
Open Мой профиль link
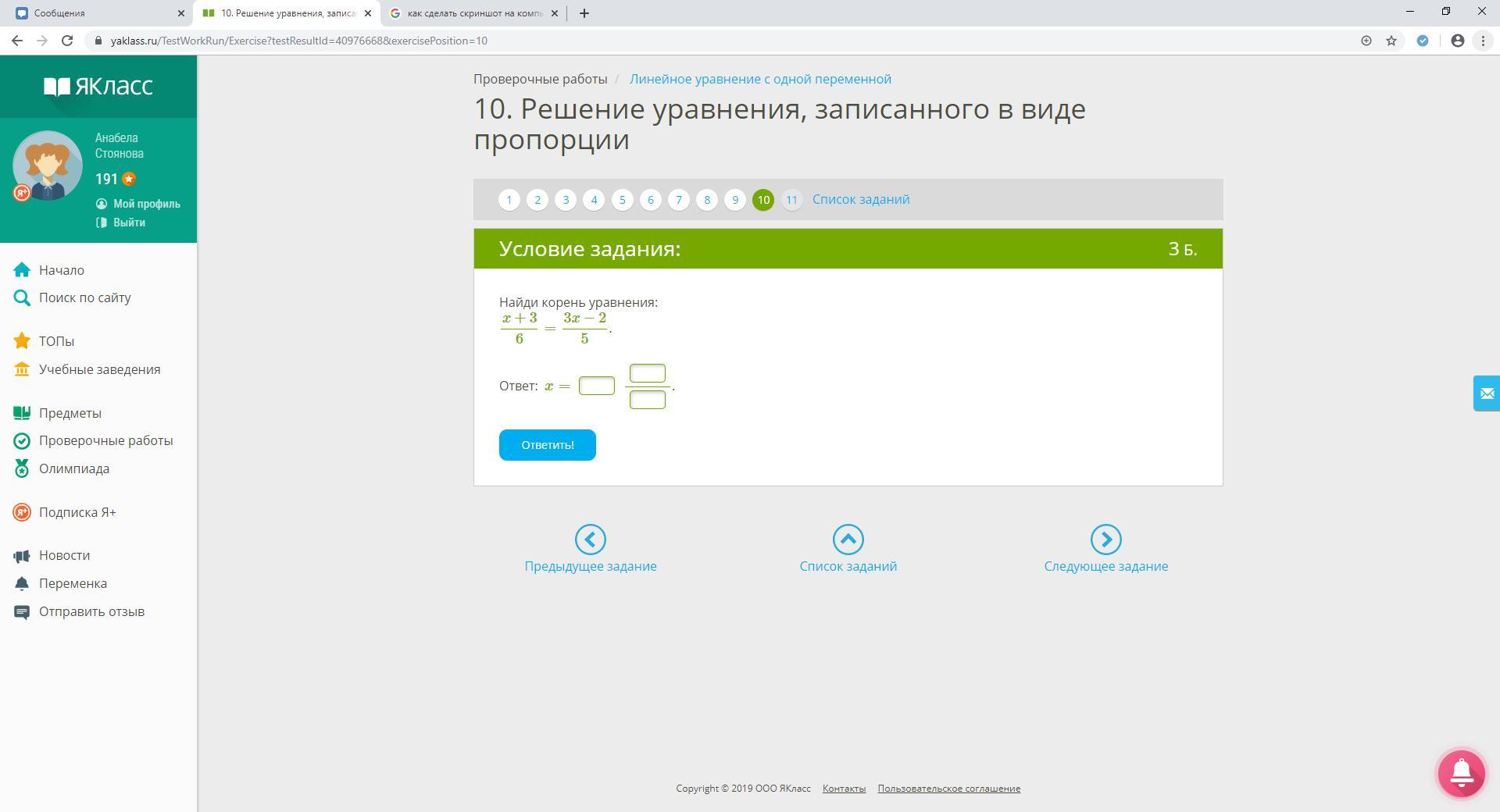click(146, 204)
